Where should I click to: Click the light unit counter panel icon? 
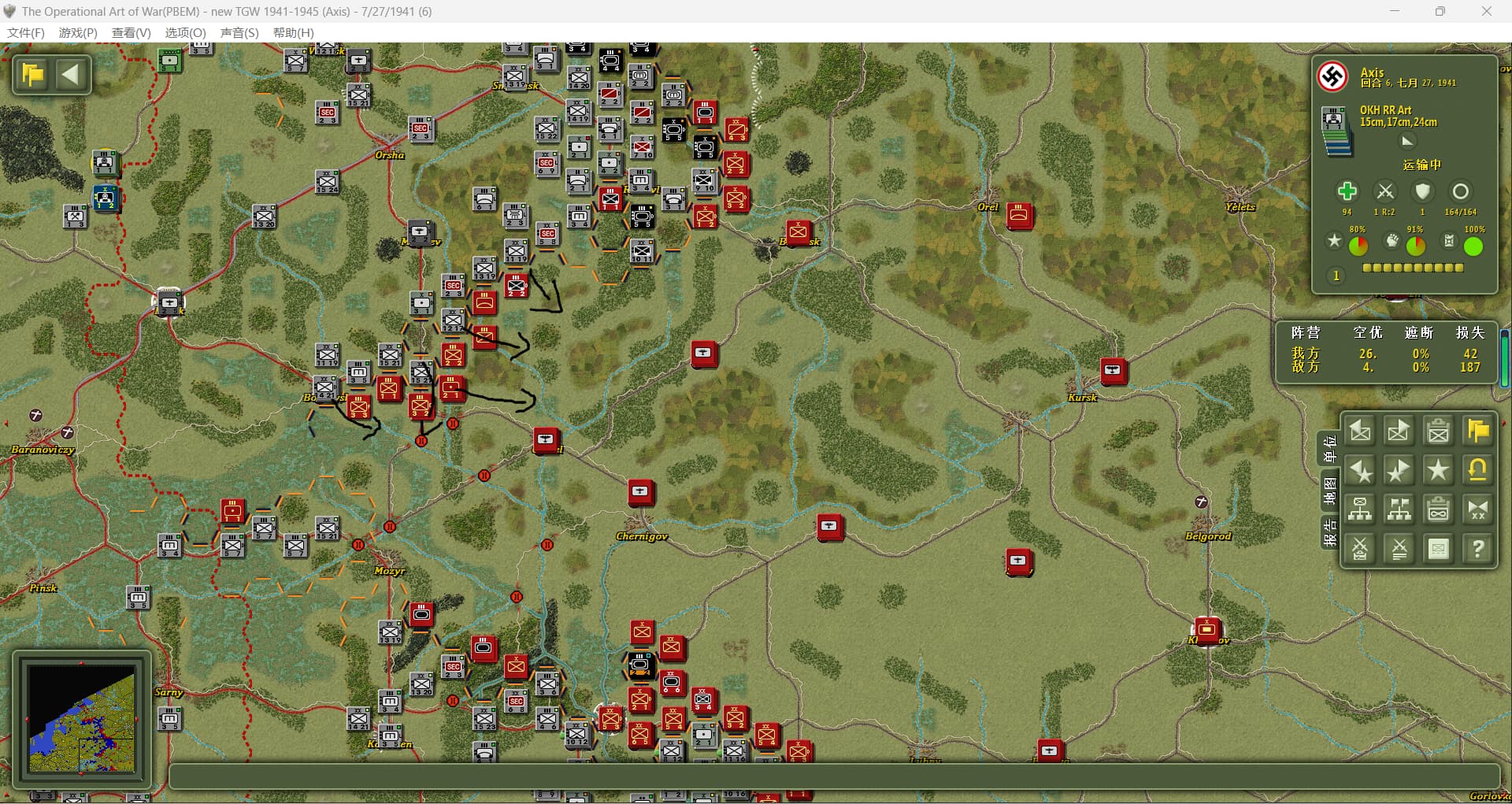1438,549
